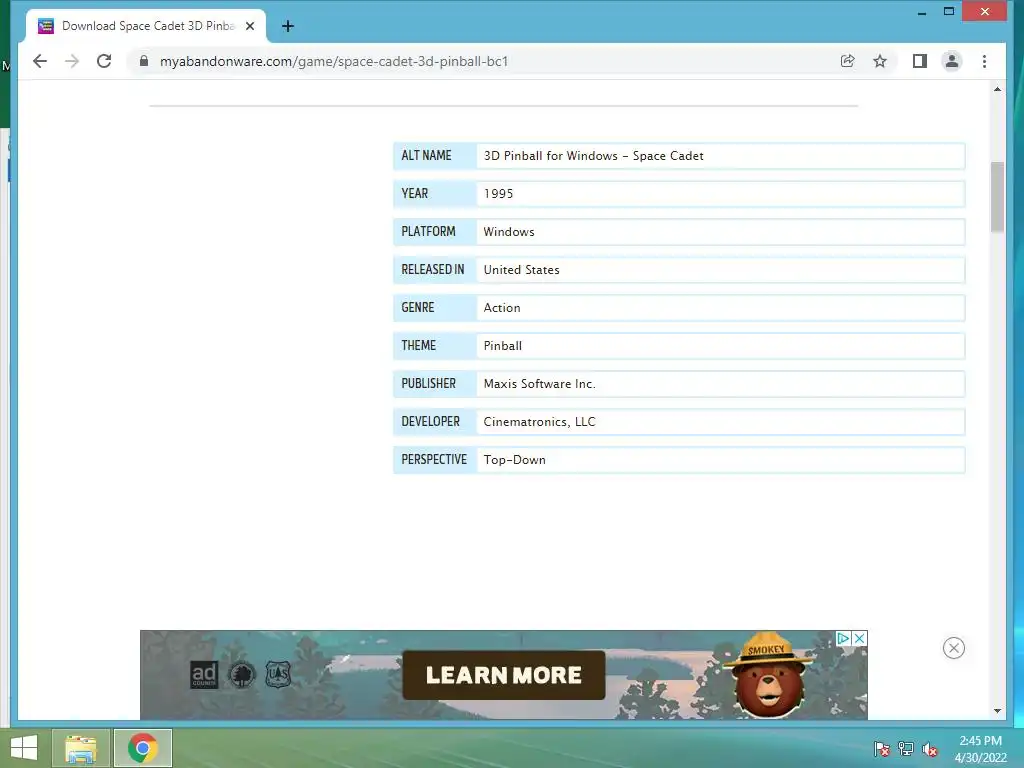Click the DEVELOPER label
Image resolution: width=1024 pixels, height=768 pixels.
click(430, 422)
